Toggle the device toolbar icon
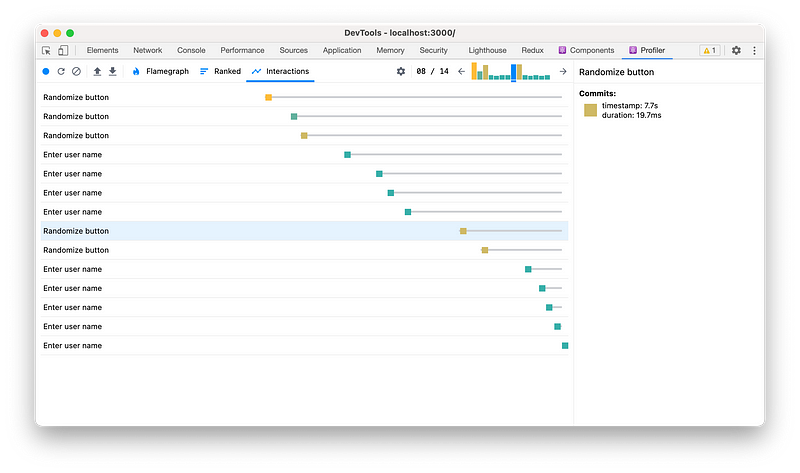Viewport: 800px width, 473px height. click(62, 50)
